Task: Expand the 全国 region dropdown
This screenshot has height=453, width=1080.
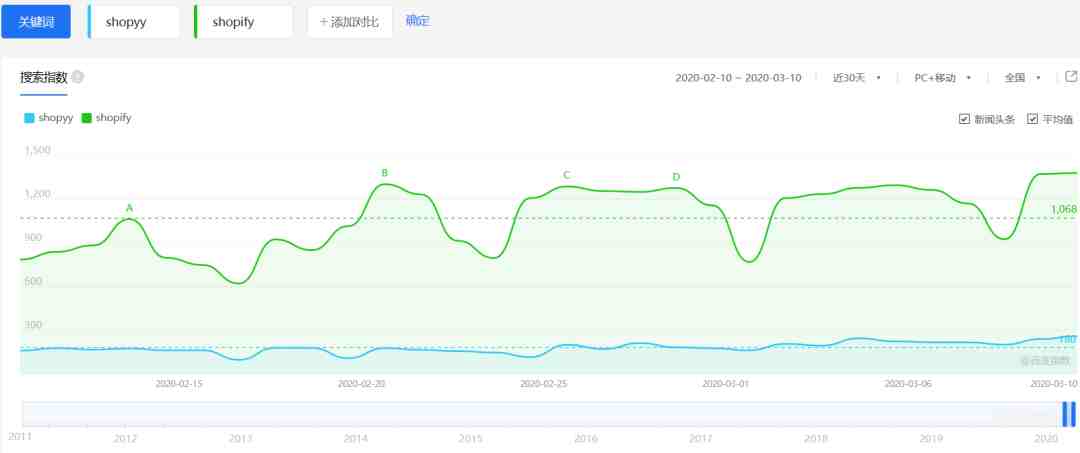Action: click(x=1022, y=78)
